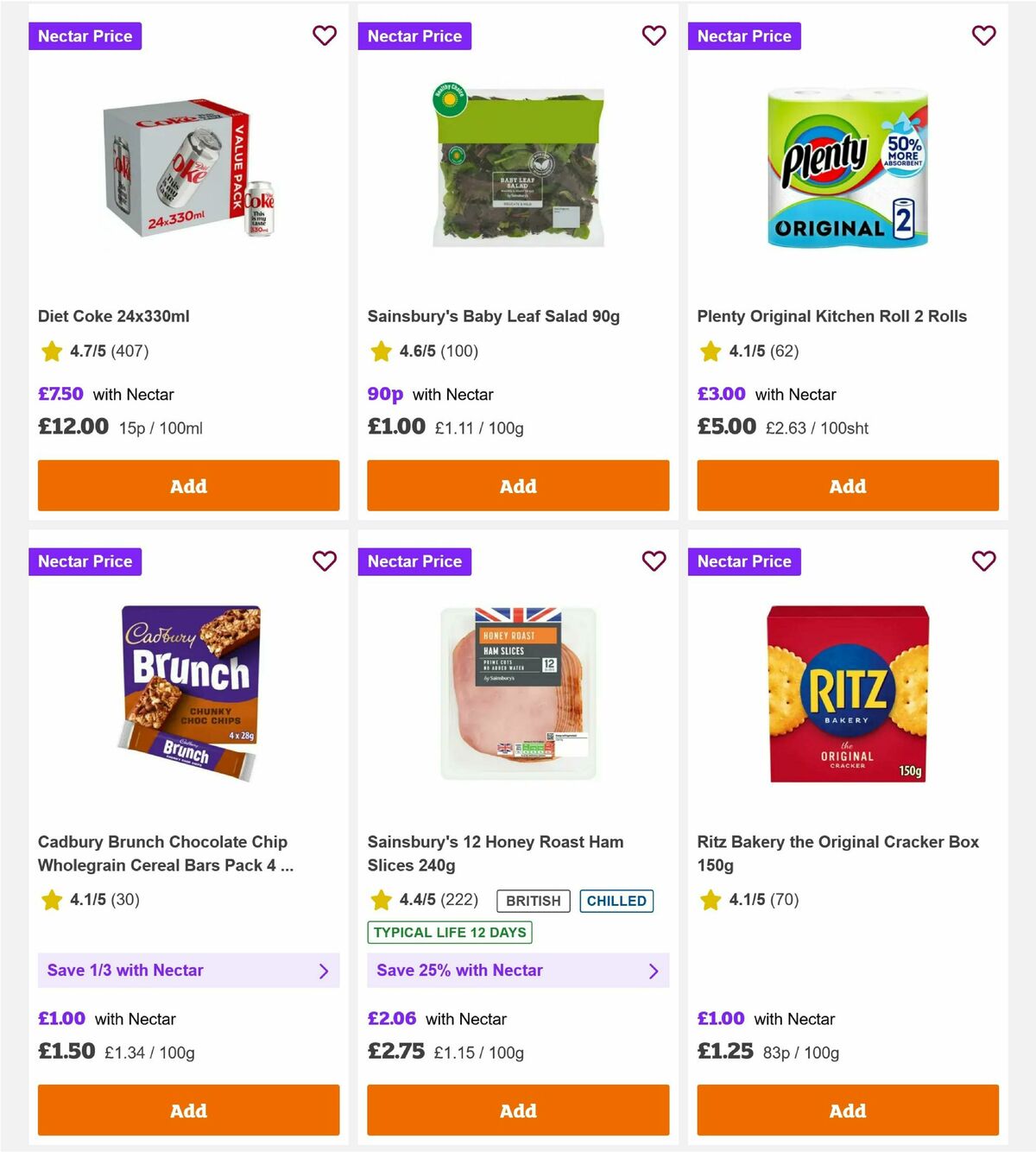The image size is (1036, 1152).
Task: Click the CHILLED label on ham slices
Action: 616,901
